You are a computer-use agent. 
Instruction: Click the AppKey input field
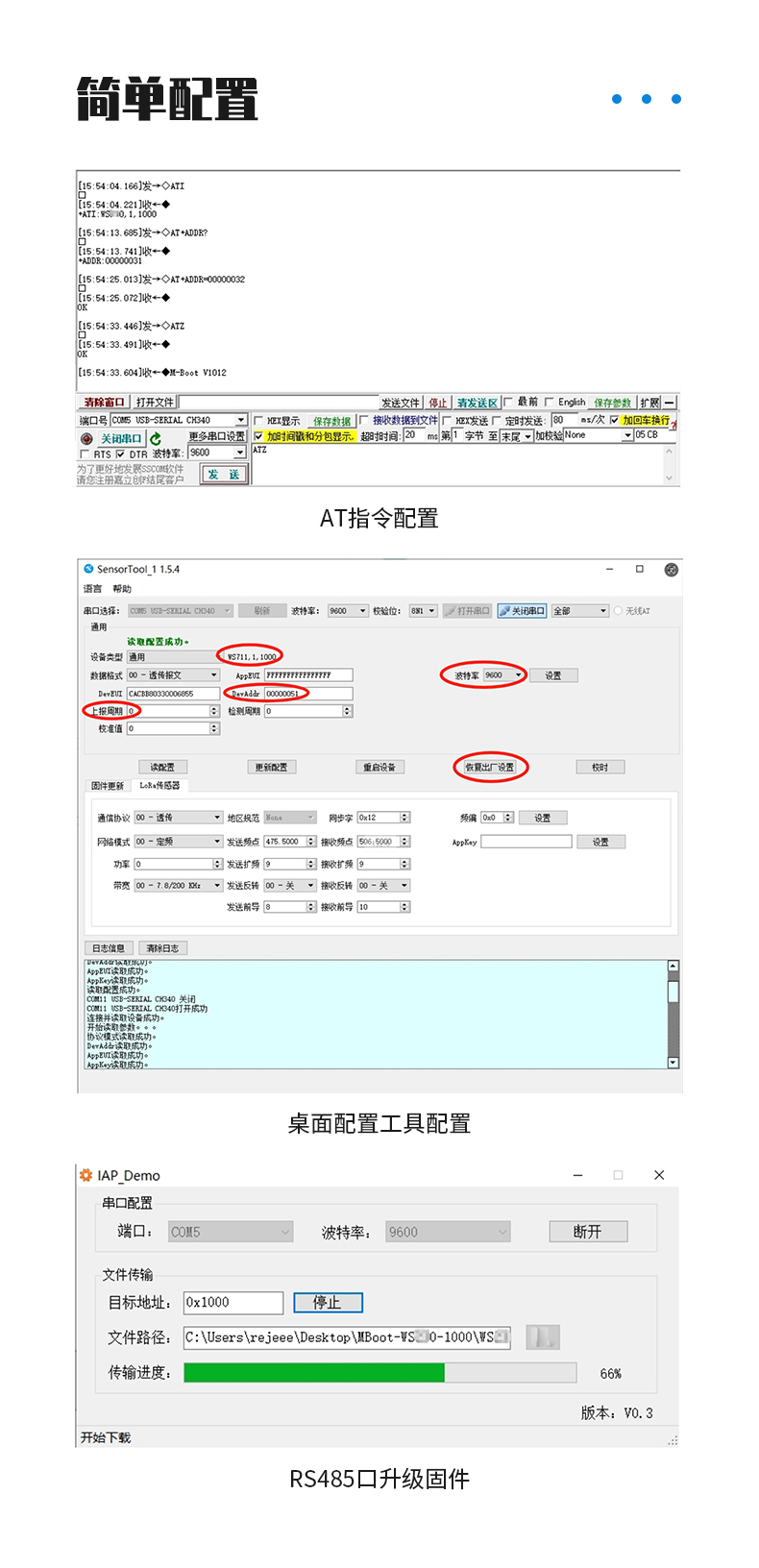click(x=526, y=842)
